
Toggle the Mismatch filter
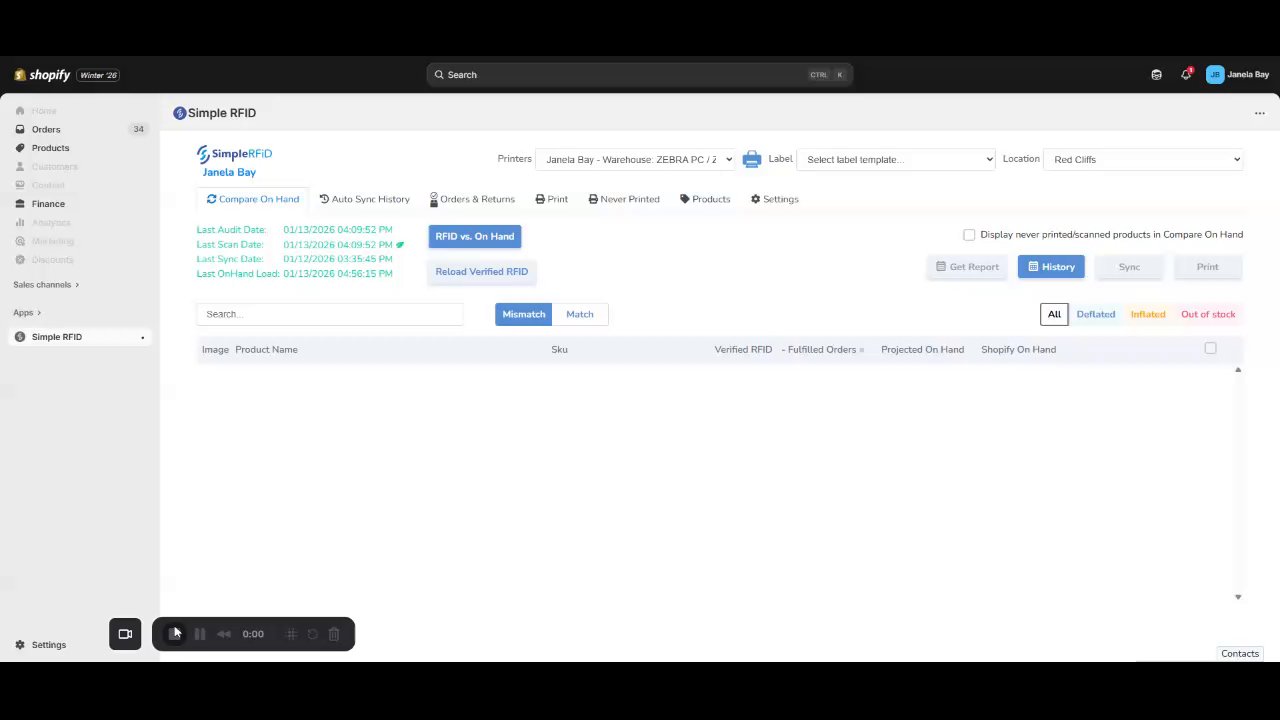coord(524,314)
